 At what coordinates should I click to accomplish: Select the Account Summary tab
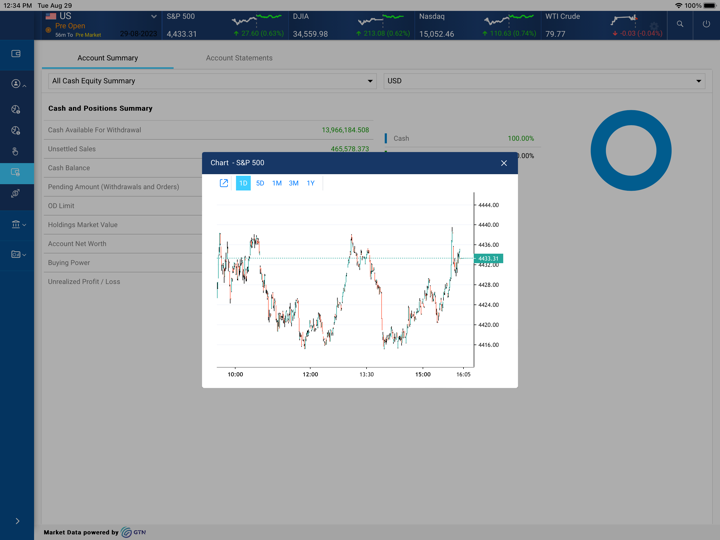[108, 58]
